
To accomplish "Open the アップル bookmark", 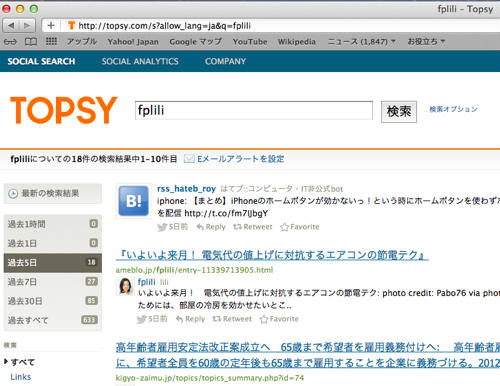I will click(82, 42).
